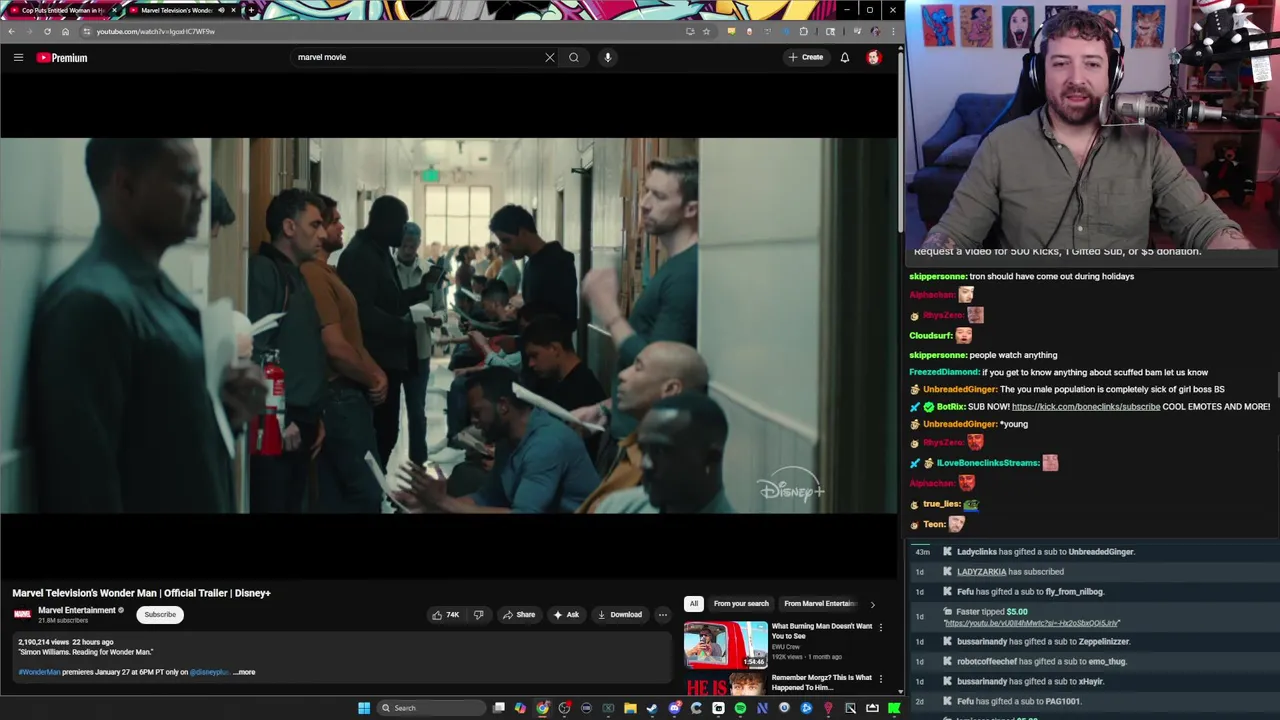The width and height of the screenshot is (1280, 720).
Task: Open File Explorer from taskbar
Action: [630, 708]
